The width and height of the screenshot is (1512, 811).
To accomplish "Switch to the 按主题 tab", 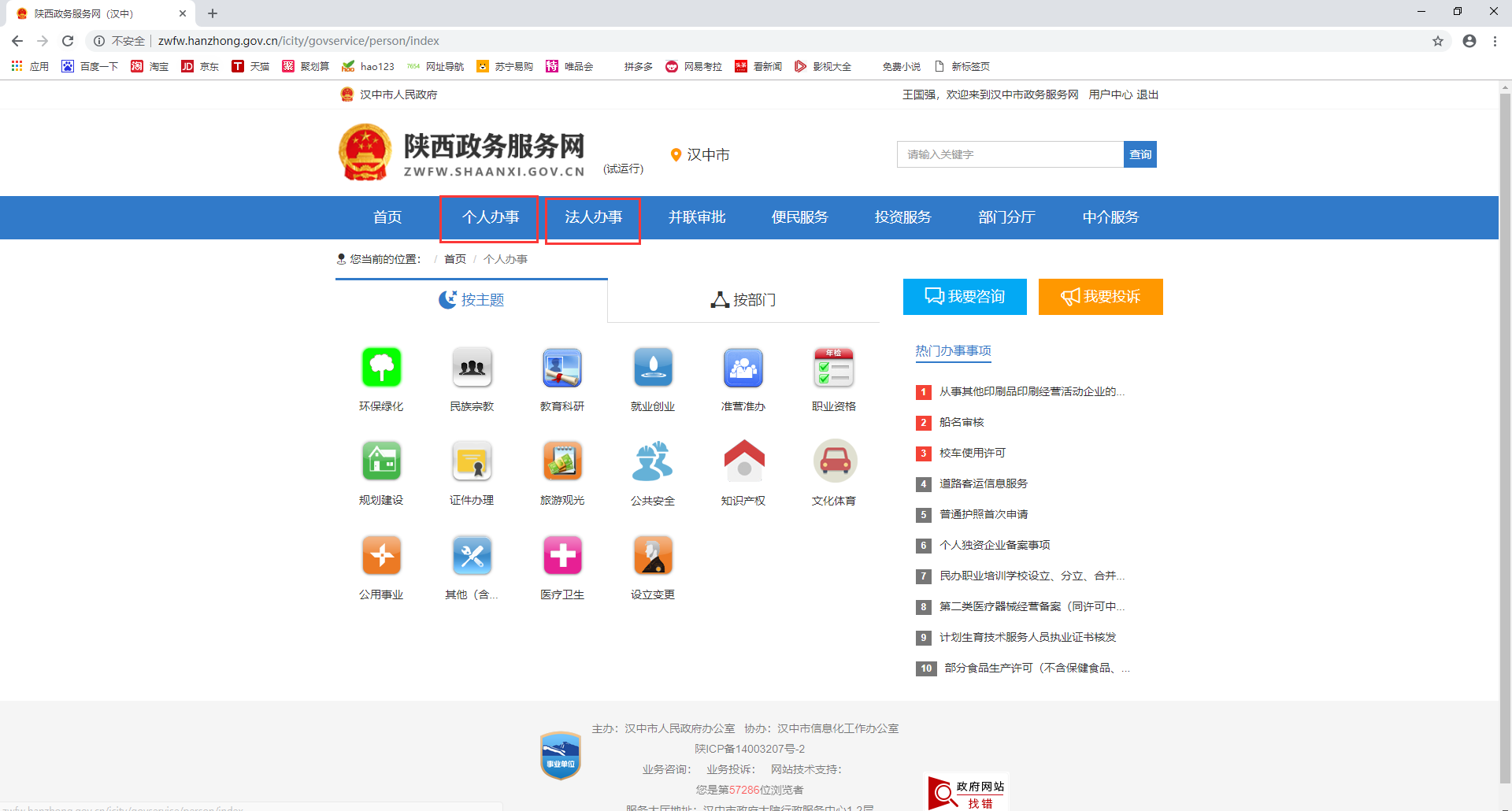I will 471,299.
